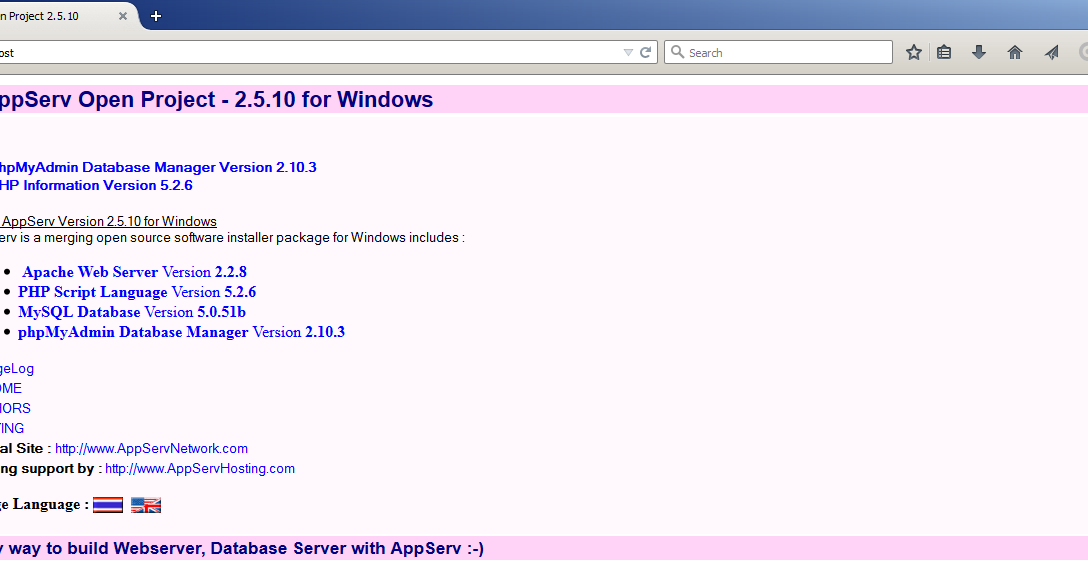Image resolution: width=1088 pixels, height=571 pixels.
Task: Open the ChangeLog link
Action: [x=17, y=368]
